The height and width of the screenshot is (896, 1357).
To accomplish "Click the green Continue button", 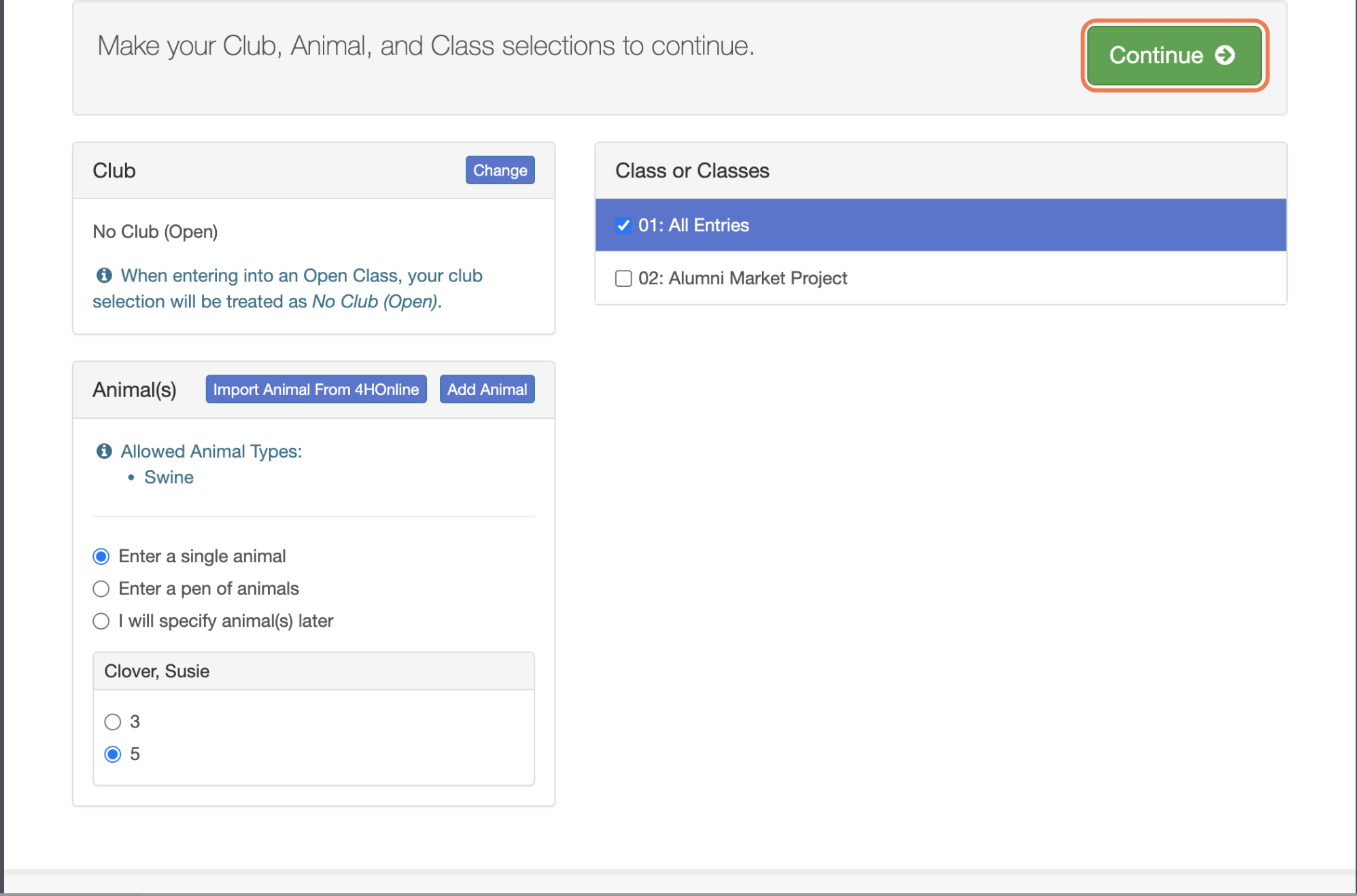I will 1174,55.
